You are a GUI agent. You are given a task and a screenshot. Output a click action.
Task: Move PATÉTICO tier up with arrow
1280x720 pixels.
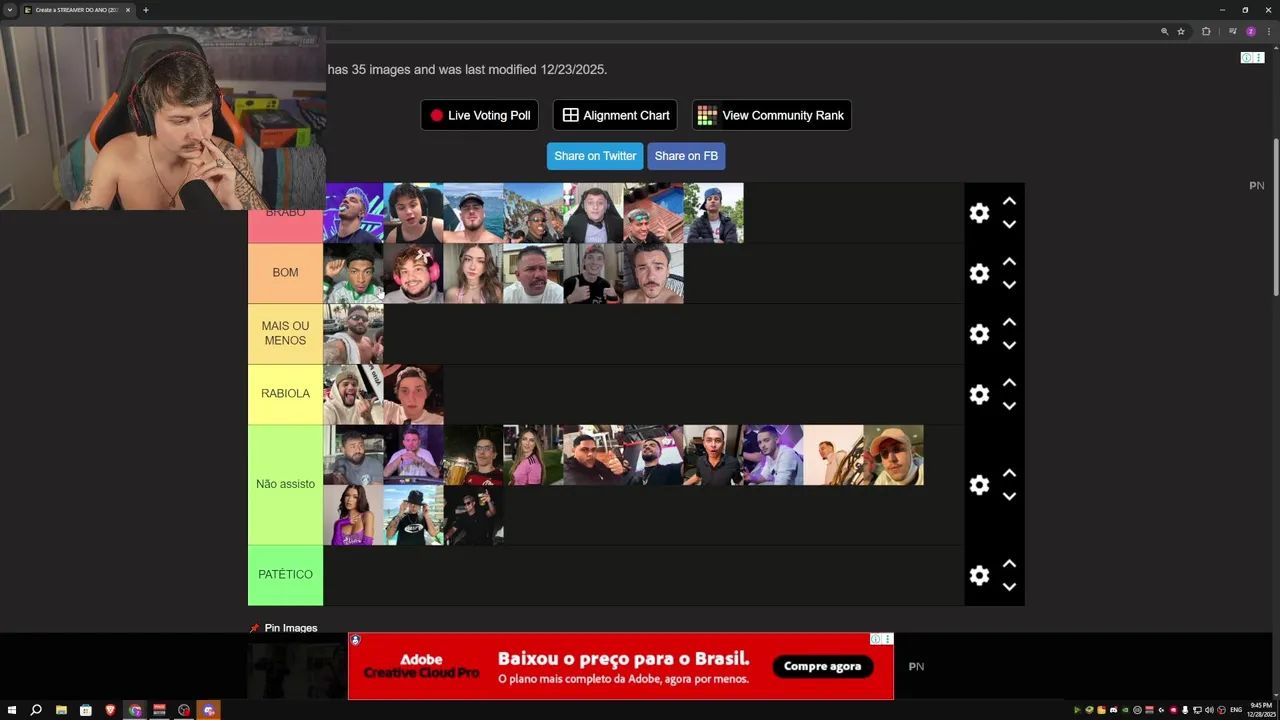[1009, 563]
